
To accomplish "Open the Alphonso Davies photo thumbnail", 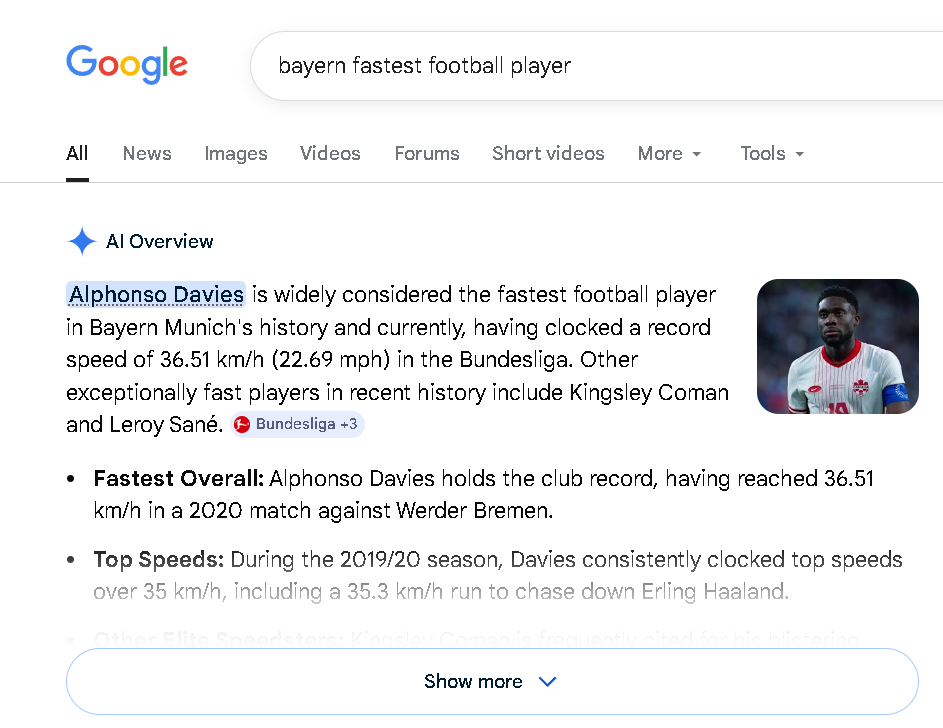I will [837, 346].
